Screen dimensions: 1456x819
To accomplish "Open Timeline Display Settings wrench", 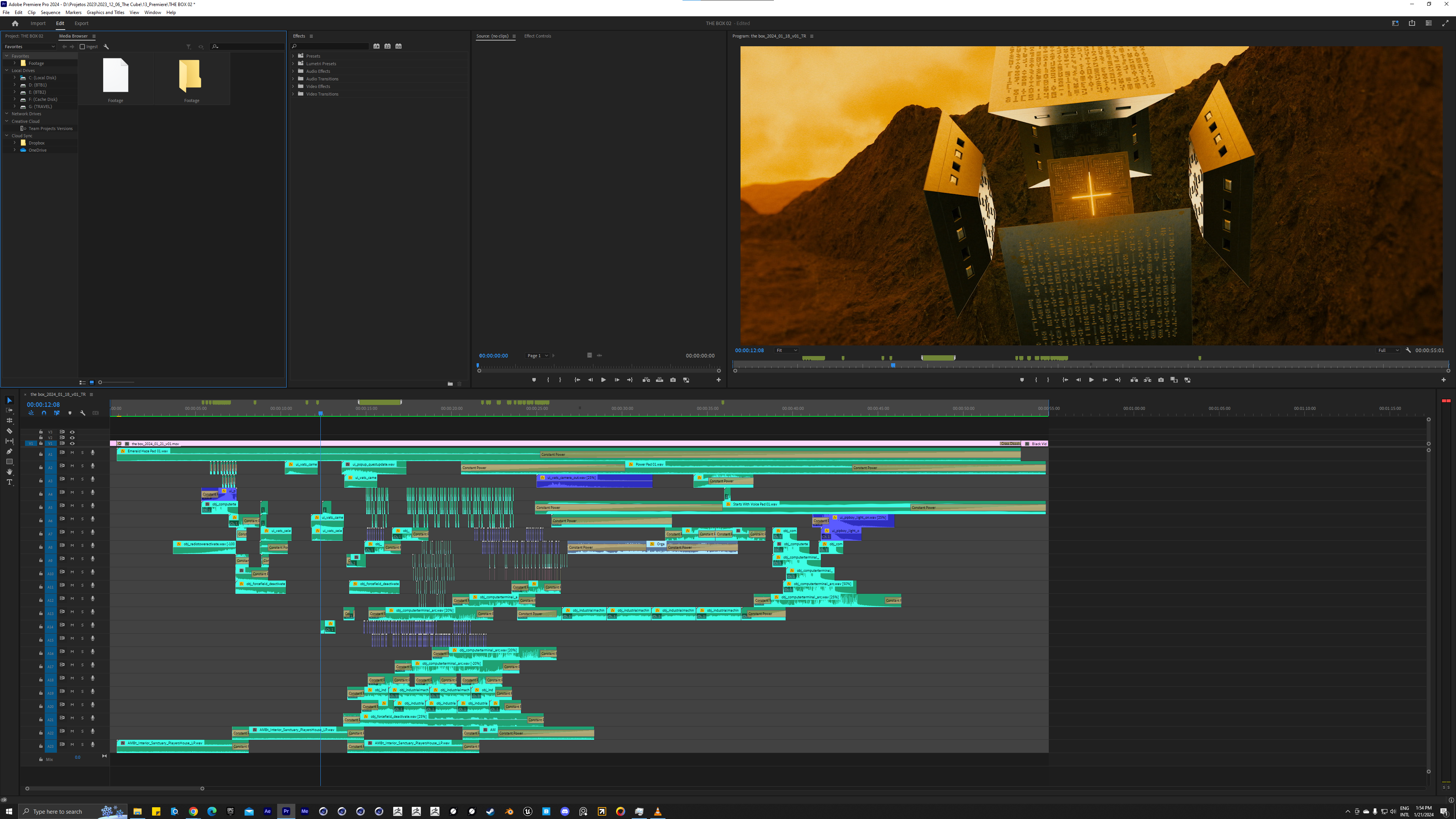I will [x=83, y=413].
